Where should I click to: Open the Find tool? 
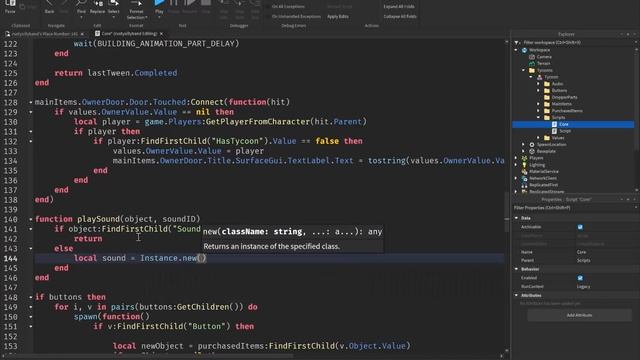(x=81, y=3)
